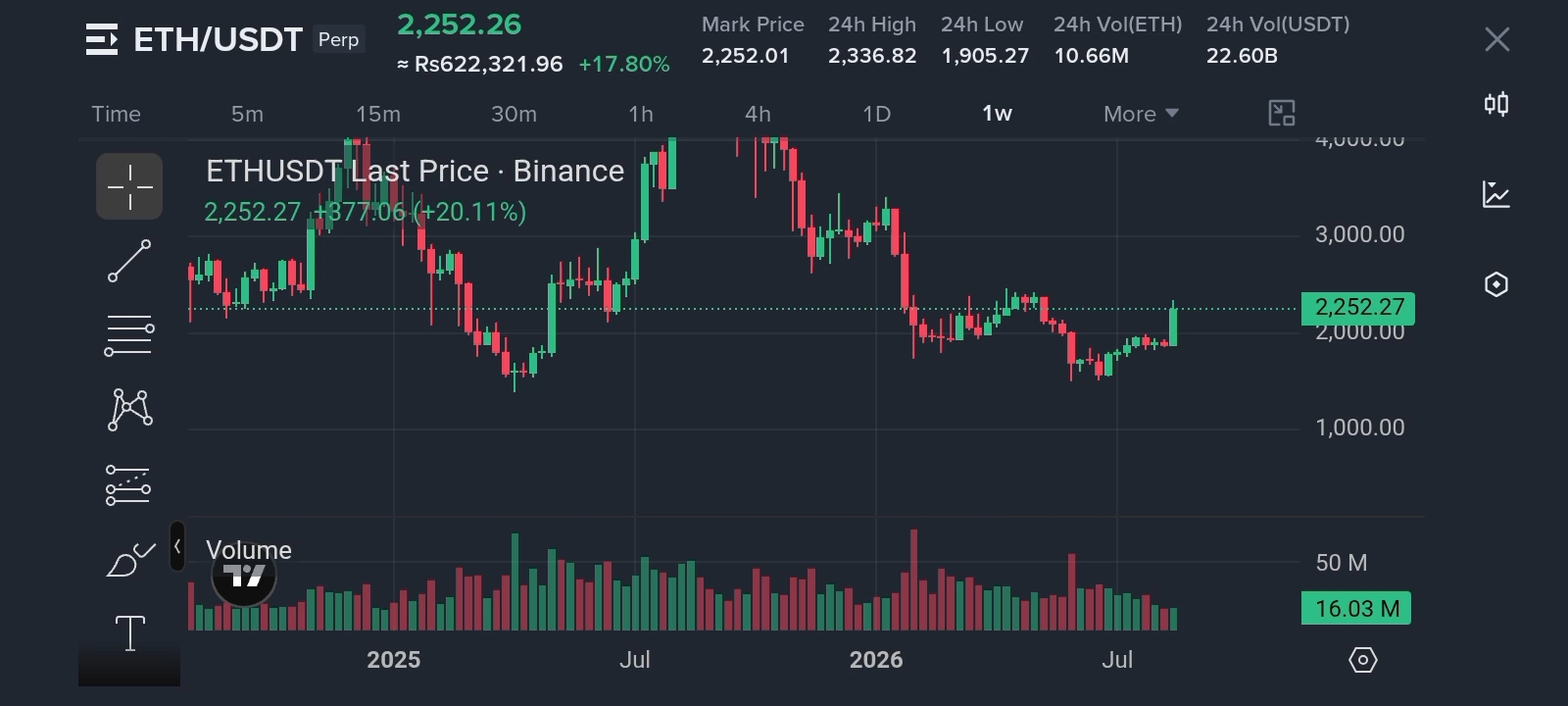
Task: Open the hexagon chart settings on right sidebar
Action: tap(1496, 284)
